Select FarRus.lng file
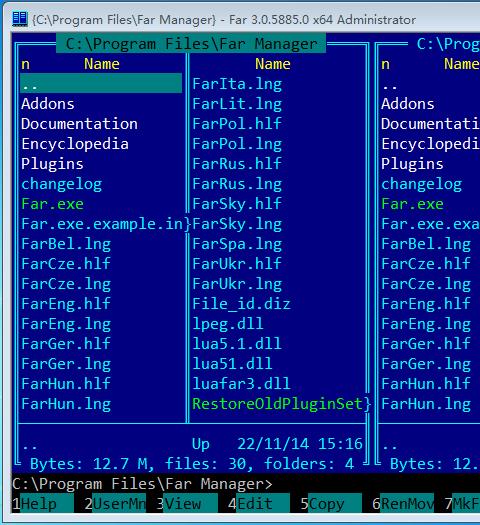This screenshot has height=525, width=480. (x=237, y=184)
